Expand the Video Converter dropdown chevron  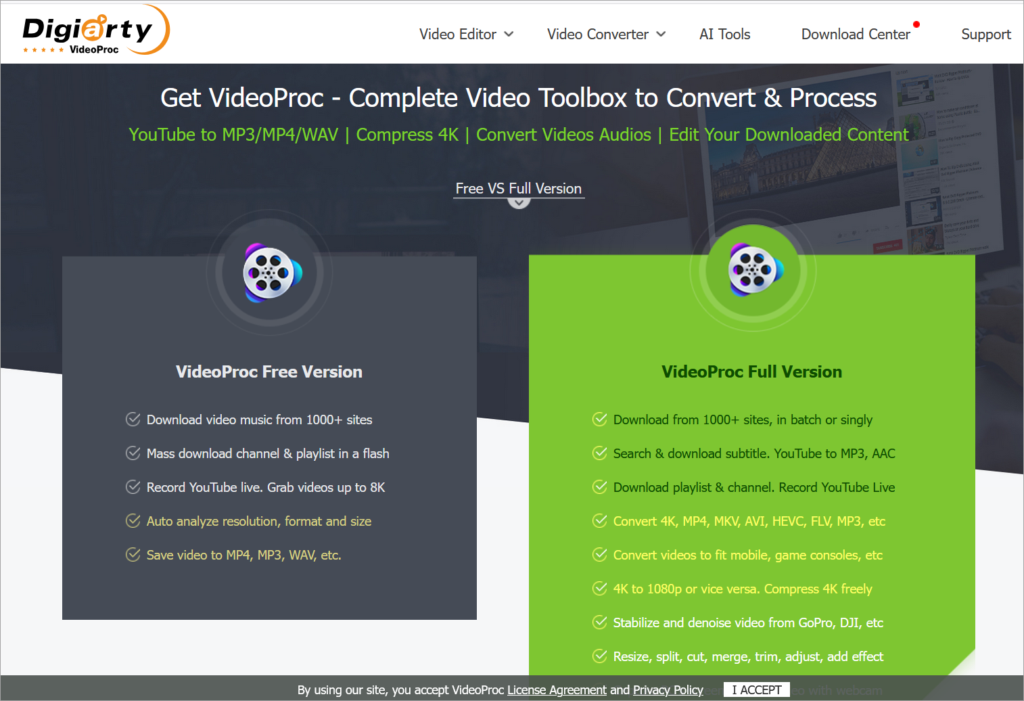pyautogui.click(x=661, y=35)
